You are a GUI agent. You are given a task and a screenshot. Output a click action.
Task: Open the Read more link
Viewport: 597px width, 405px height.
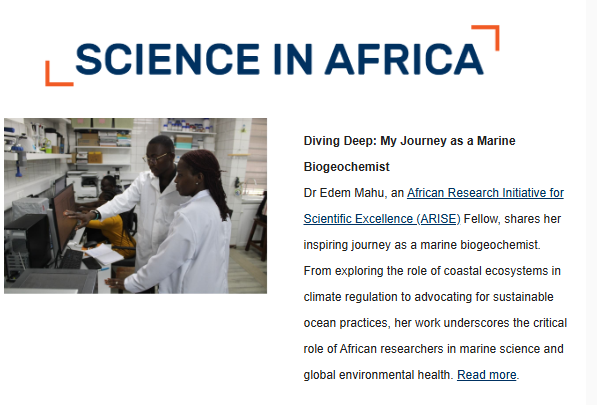pos(487,375)
